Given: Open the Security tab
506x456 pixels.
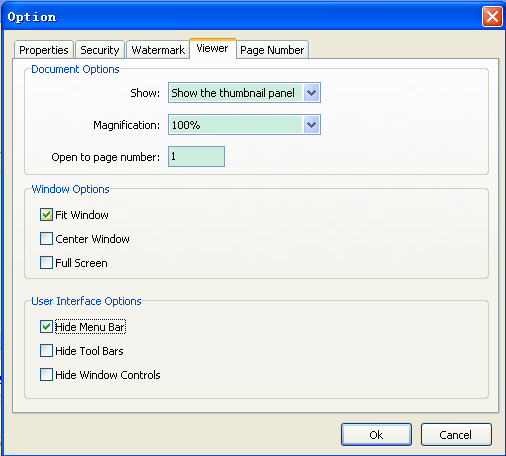Looking at the screenshot, I should pyautogui.click(x=100, y=50).
